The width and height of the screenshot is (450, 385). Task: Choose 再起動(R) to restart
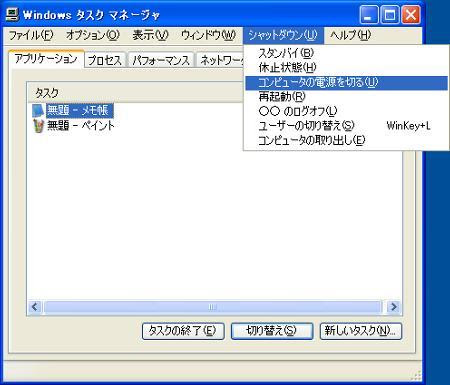(346, 97)
